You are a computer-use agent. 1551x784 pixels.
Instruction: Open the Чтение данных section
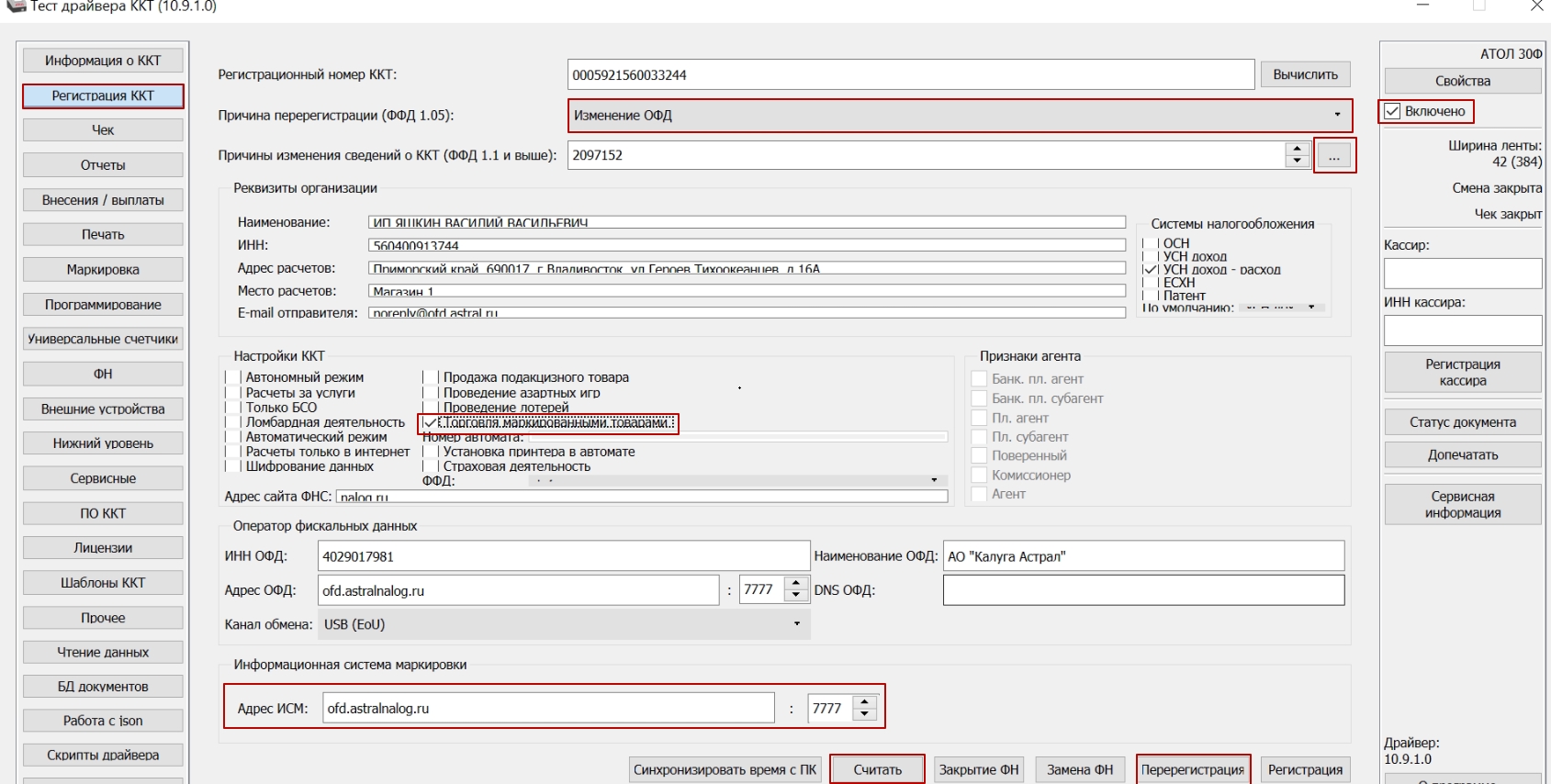click(x=103, y=652)
